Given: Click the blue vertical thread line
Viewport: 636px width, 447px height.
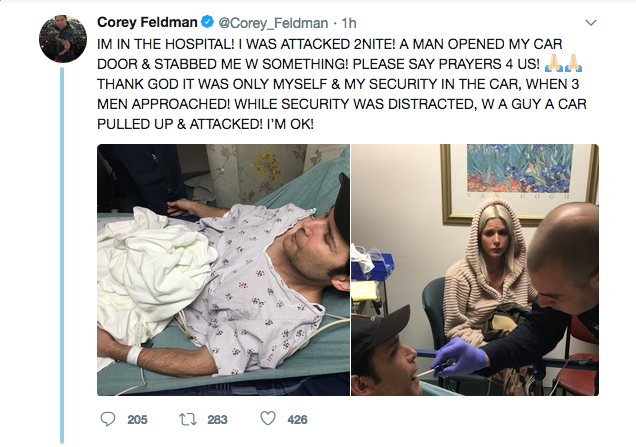Looking at the screenshot, I should pos(61,250).
